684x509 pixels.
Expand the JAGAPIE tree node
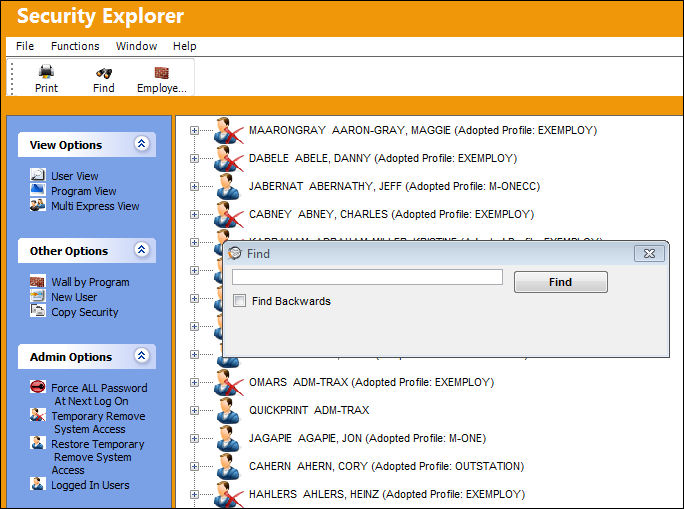[x=195, y=438]
